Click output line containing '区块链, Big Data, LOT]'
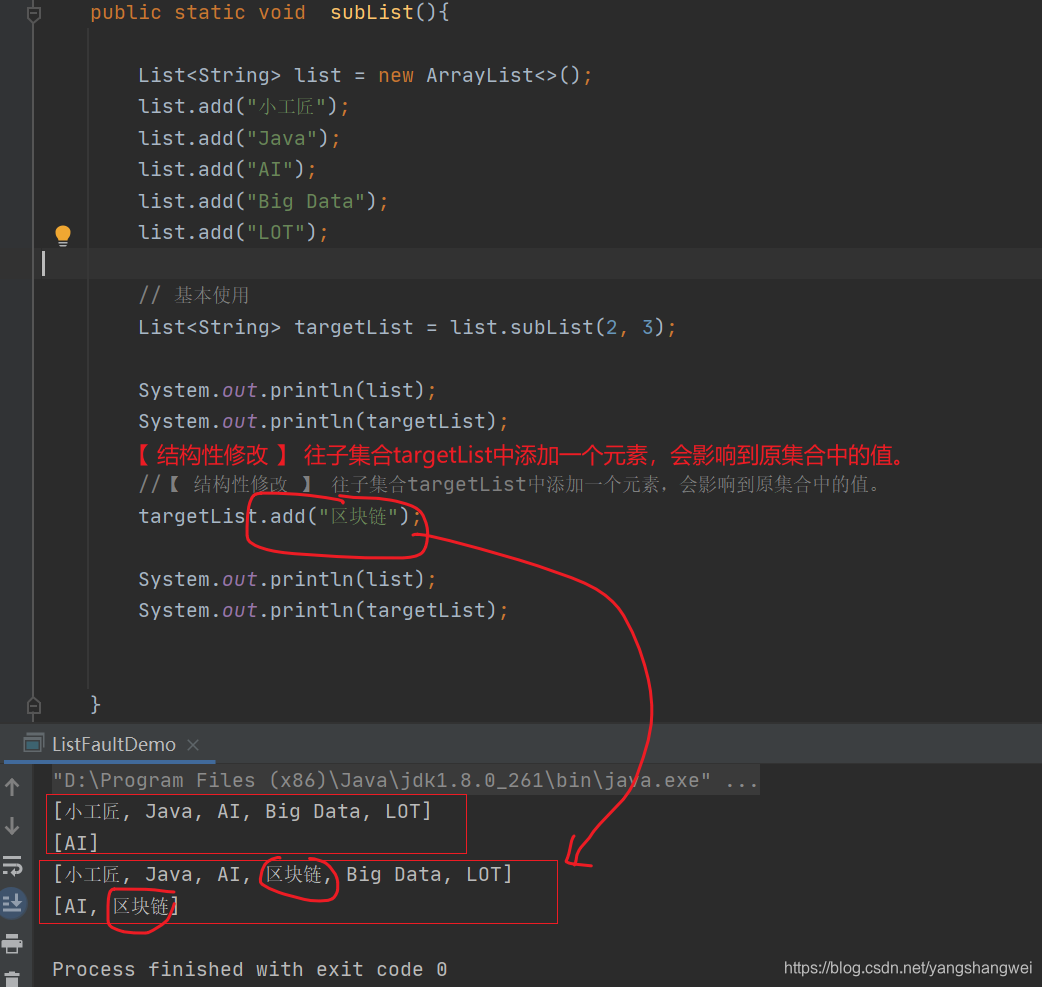The width and height of the screenshot is (1042, 987). 282,874
